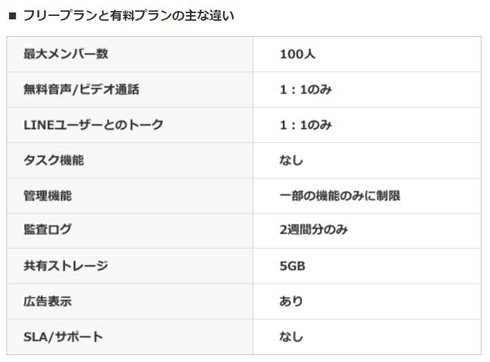
Task: Click the なし value for タスク機能
Action: coord(291,160)
